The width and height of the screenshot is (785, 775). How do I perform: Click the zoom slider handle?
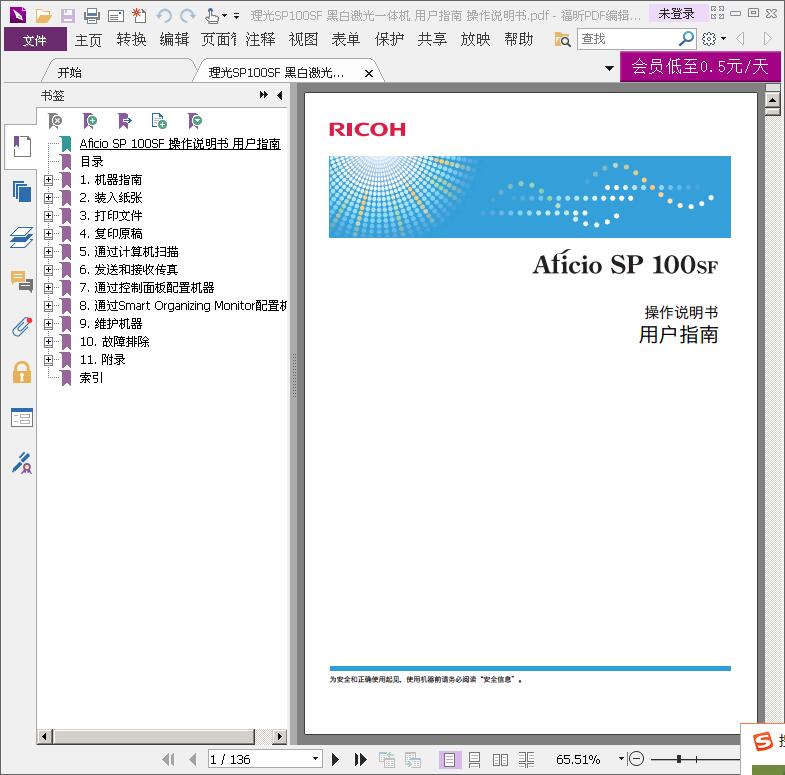point(679,759)
